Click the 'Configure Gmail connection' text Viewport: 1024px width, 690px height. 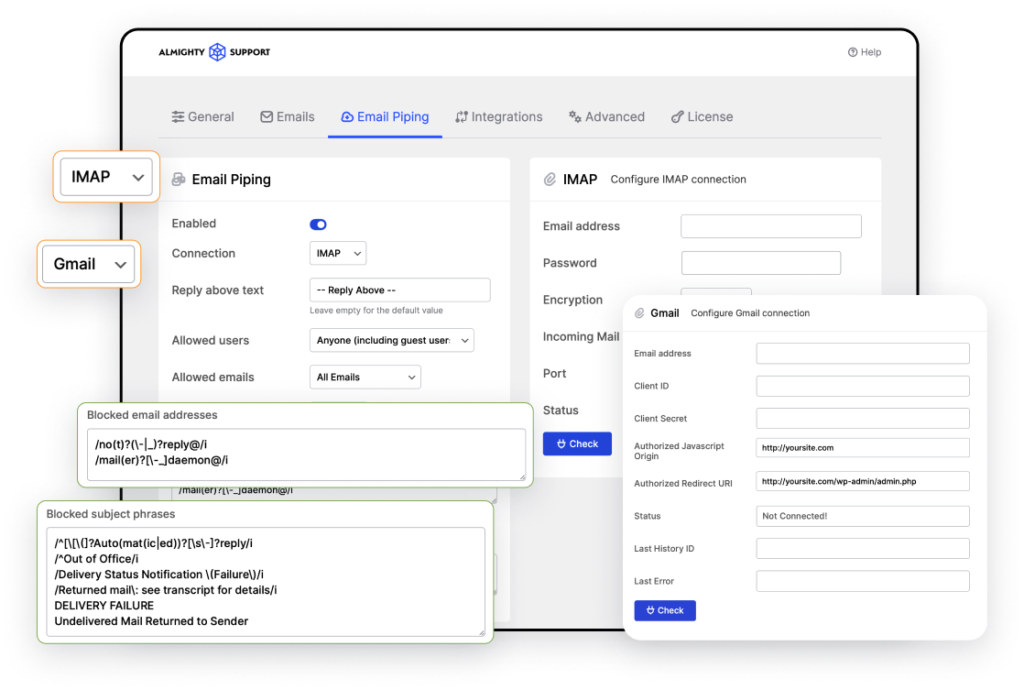coord(750,313)
